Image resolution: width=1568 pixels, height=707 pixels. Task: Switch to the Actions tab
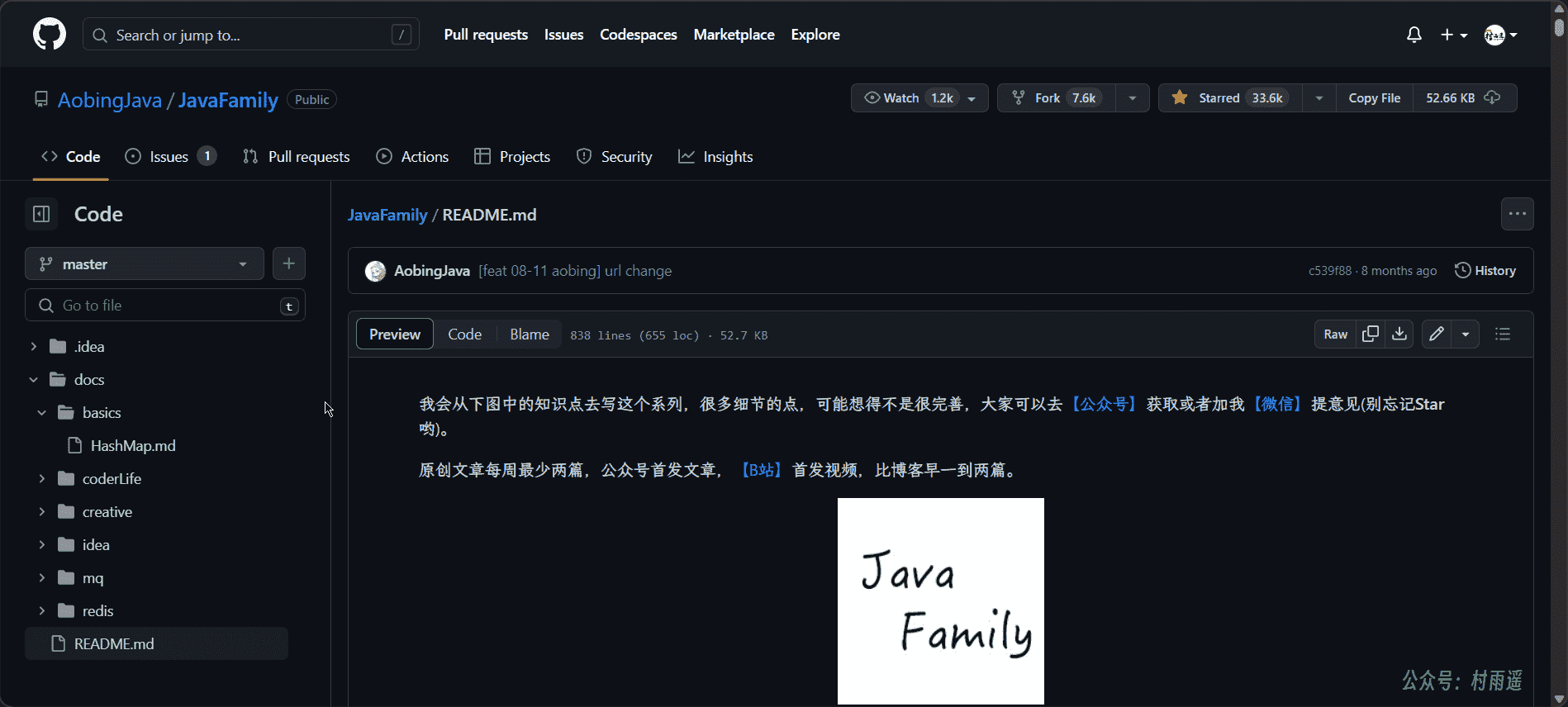click(412, 156)
